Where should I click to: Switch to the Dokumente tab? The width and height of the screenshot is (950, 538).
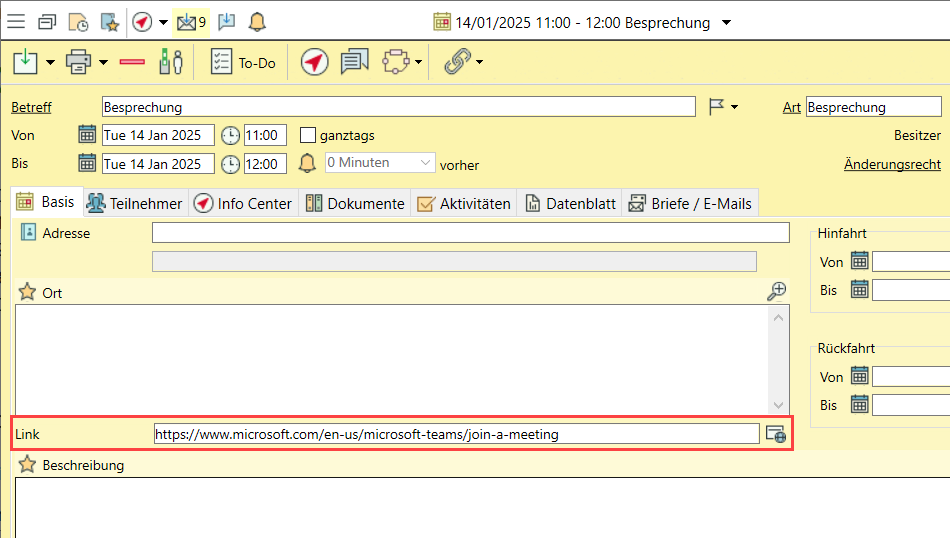point(355,203)
